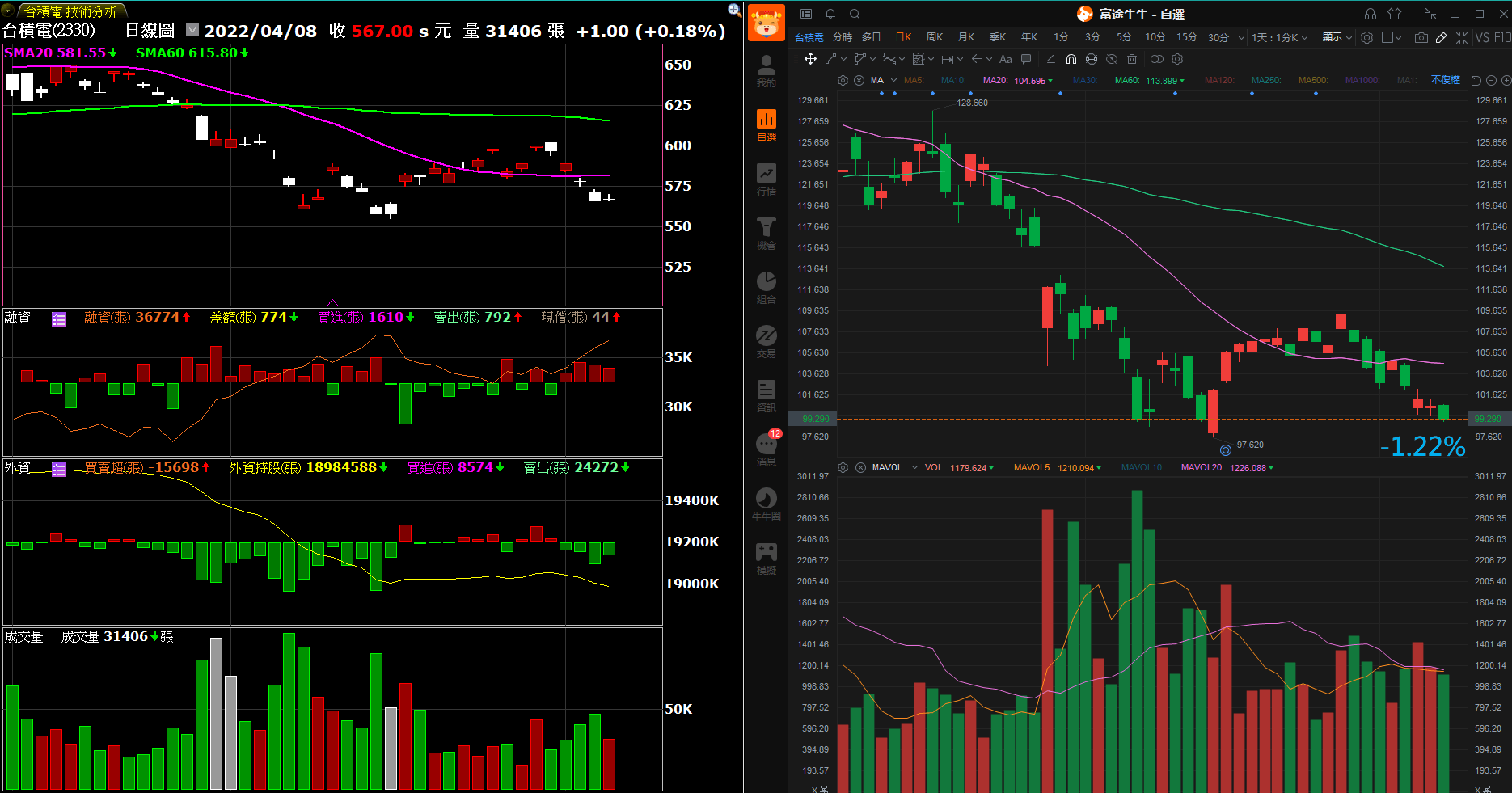The width and height of the screenshot is (1512, 793).
Task: Open drawing tools settings gear
Action: click(x=1177, y=59)
